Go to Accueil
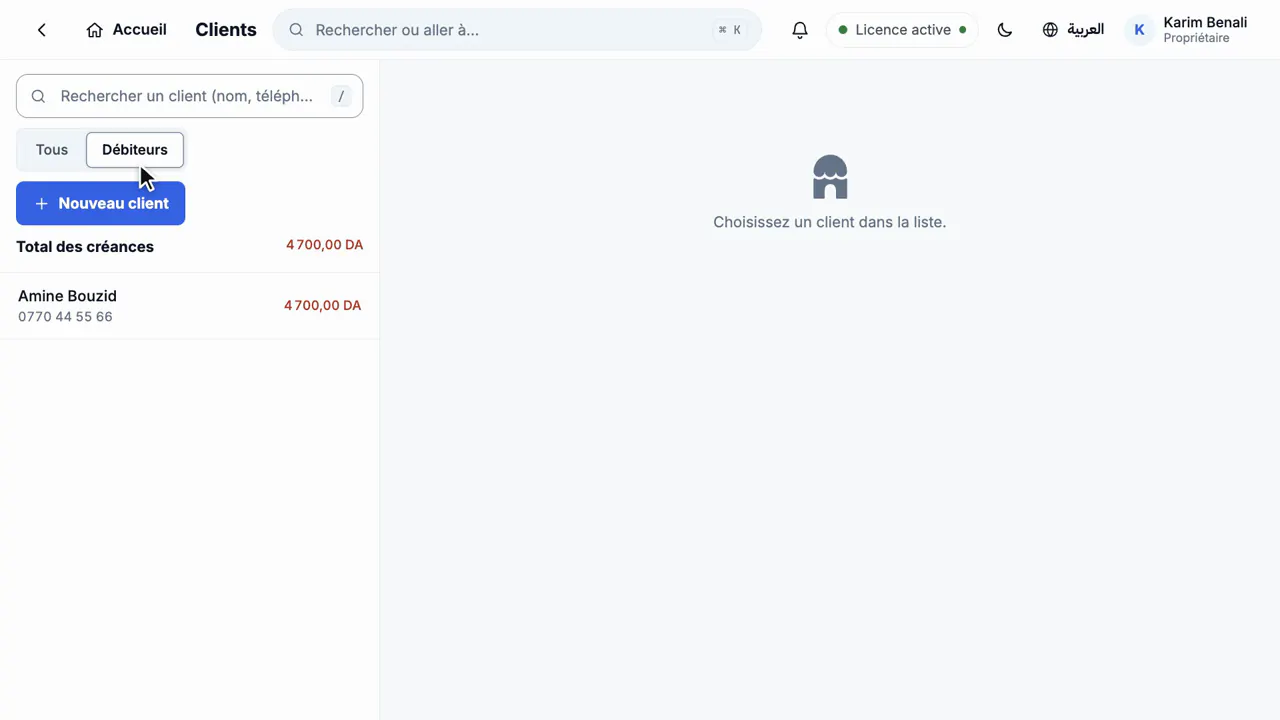 (127, 30)
